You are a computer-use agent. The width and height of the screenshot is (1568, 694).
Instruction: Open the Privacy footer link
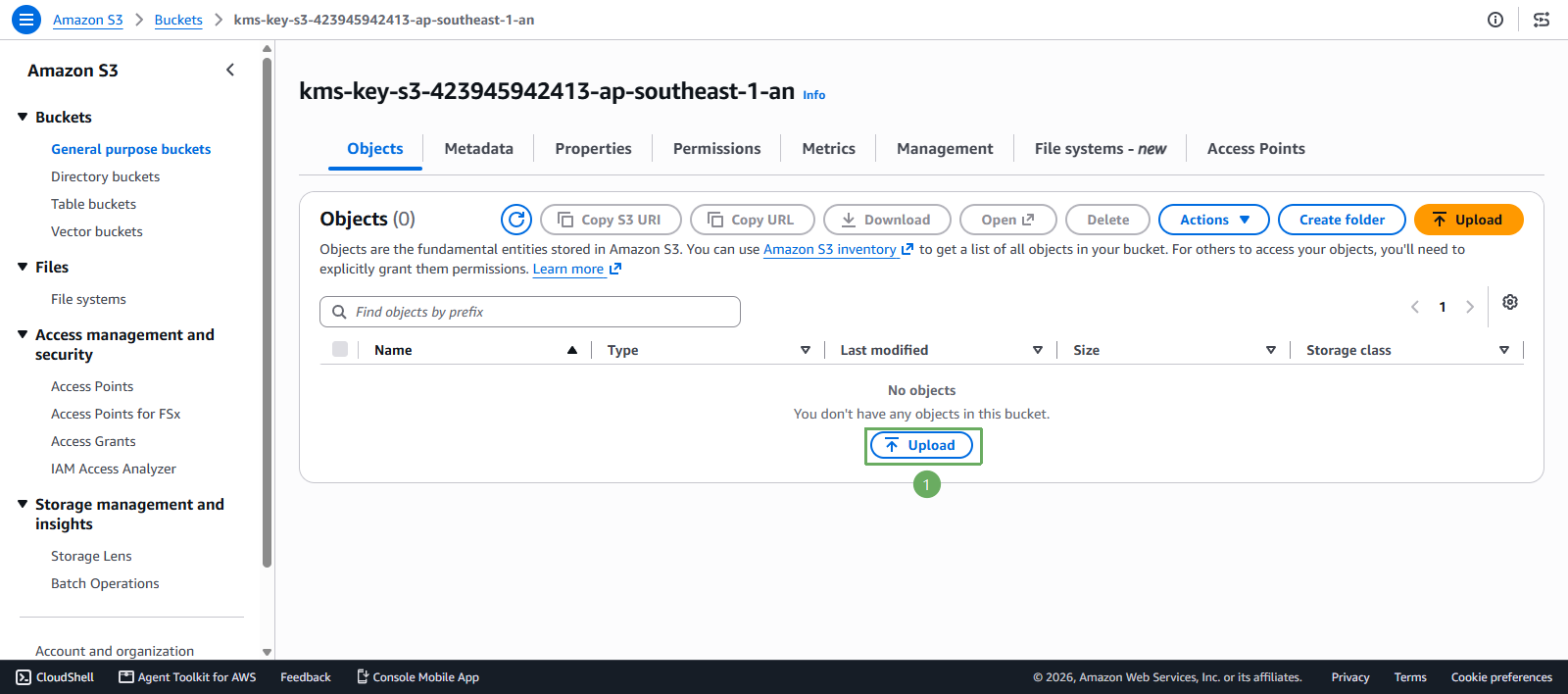(1350, 677)
